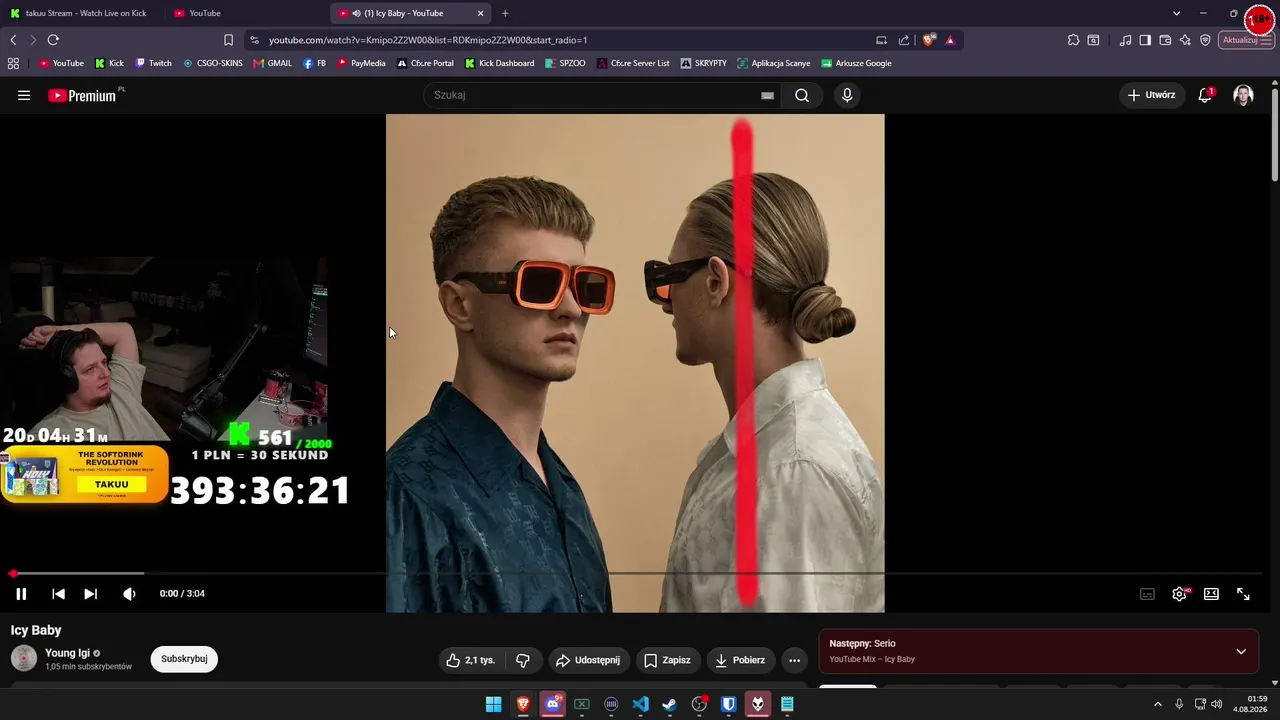Open the more actions ellipsis menu
Image resolution: width=1280 pixels, height=720 pixels.
coord(794,660)
